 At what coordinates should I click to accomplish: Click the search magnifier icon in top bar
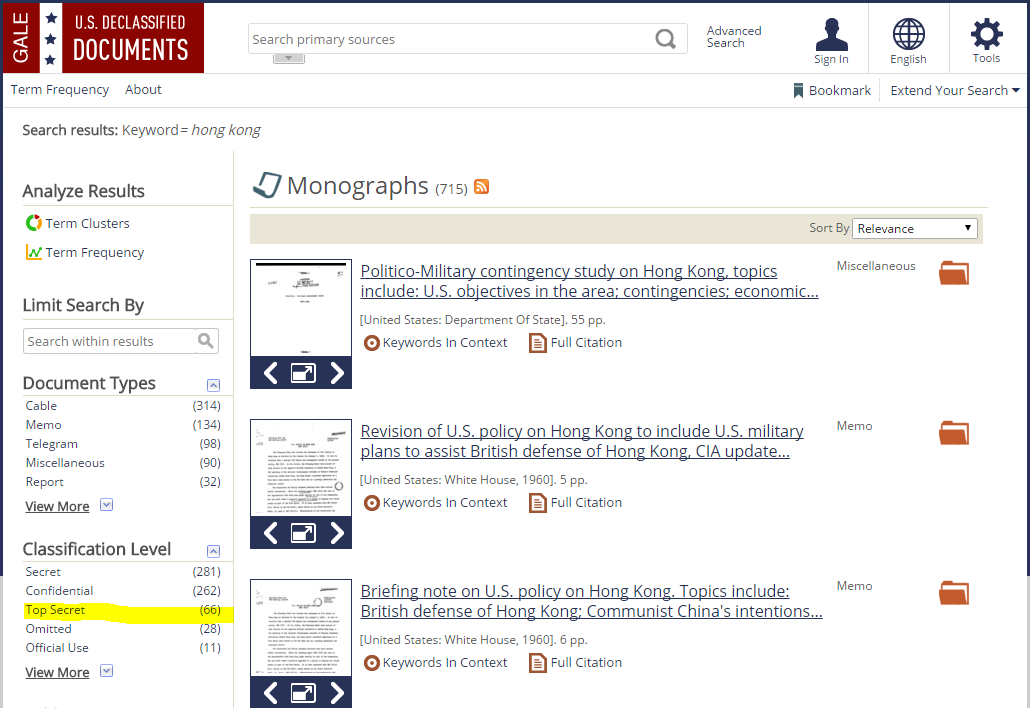pos(665,39)
